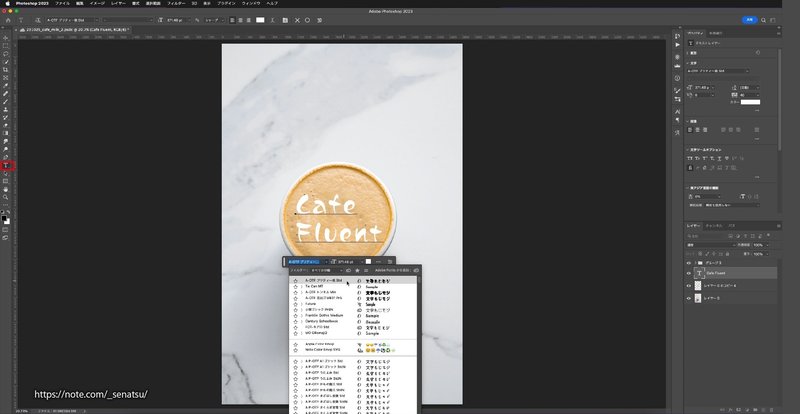Expand Futura font family

pyautogui.click(x=301, y=304)
